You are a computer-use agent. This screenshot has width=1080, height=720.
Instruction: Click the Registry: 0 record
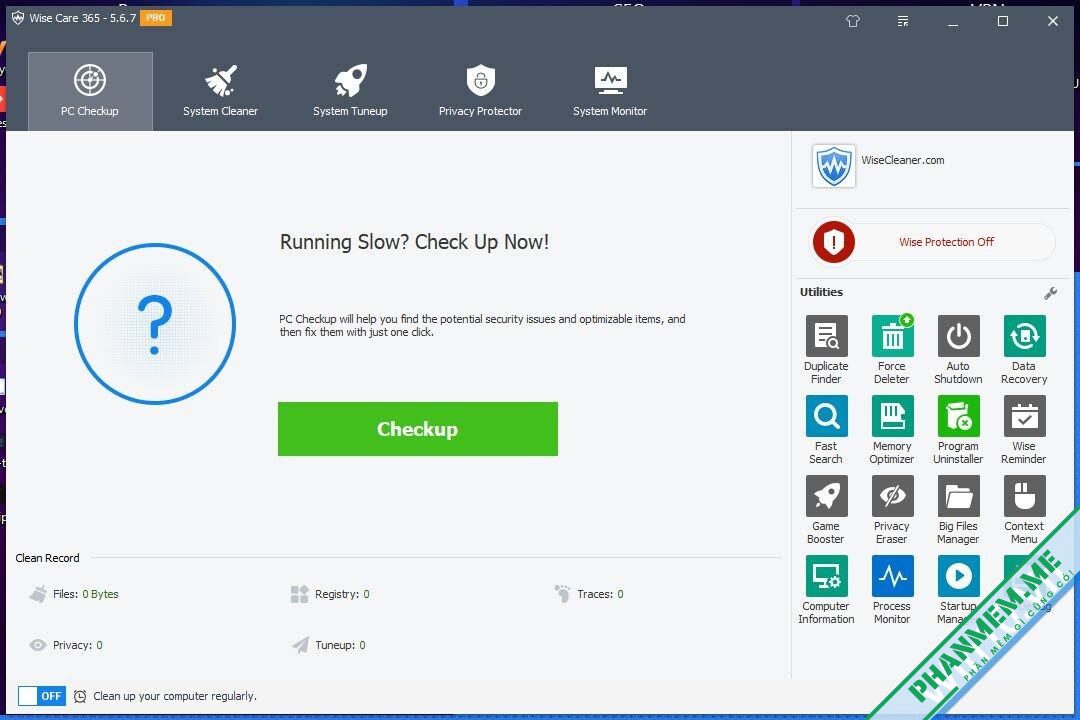330,594
